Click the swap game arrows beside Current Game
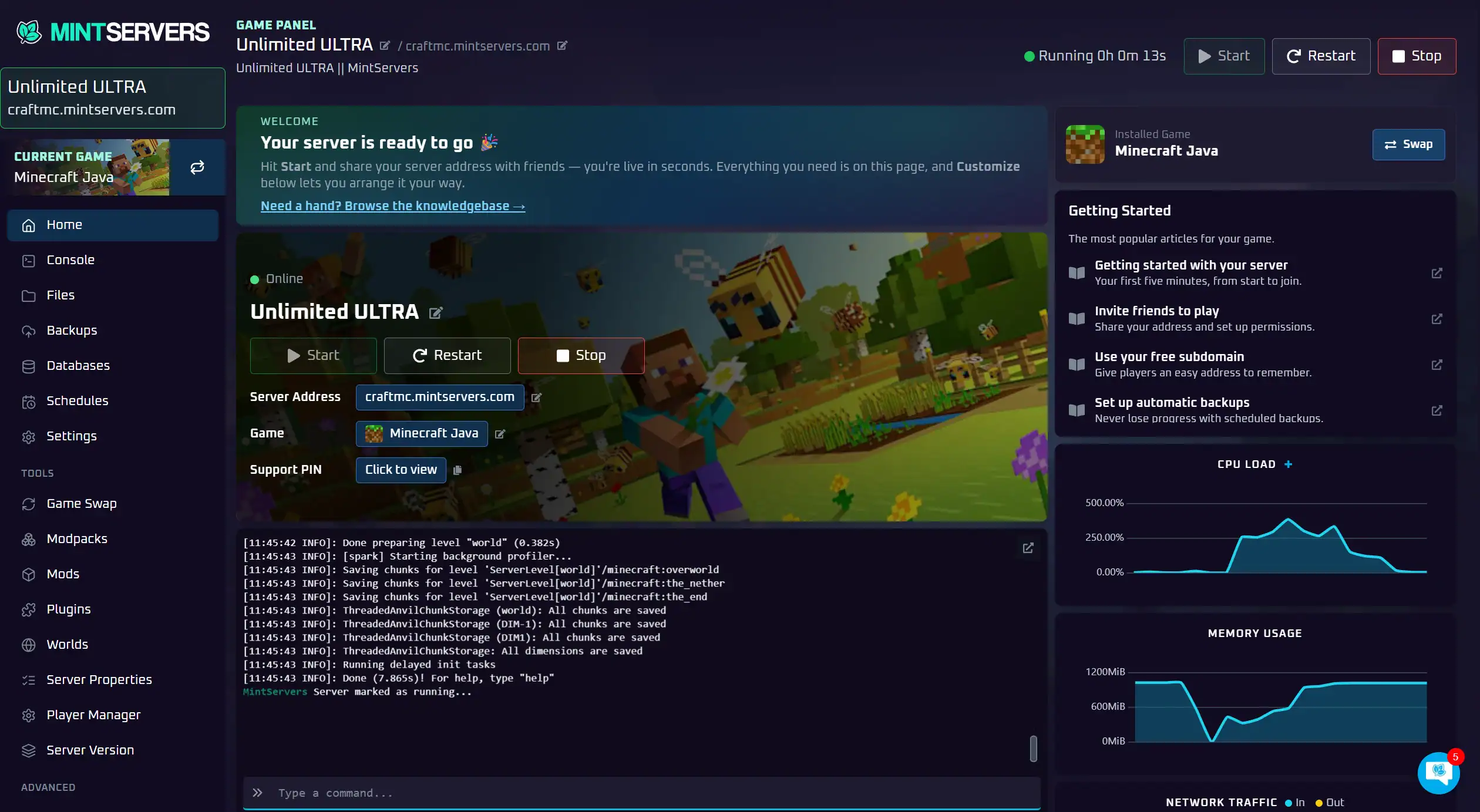1480x812 pixels. pos(197,167)
